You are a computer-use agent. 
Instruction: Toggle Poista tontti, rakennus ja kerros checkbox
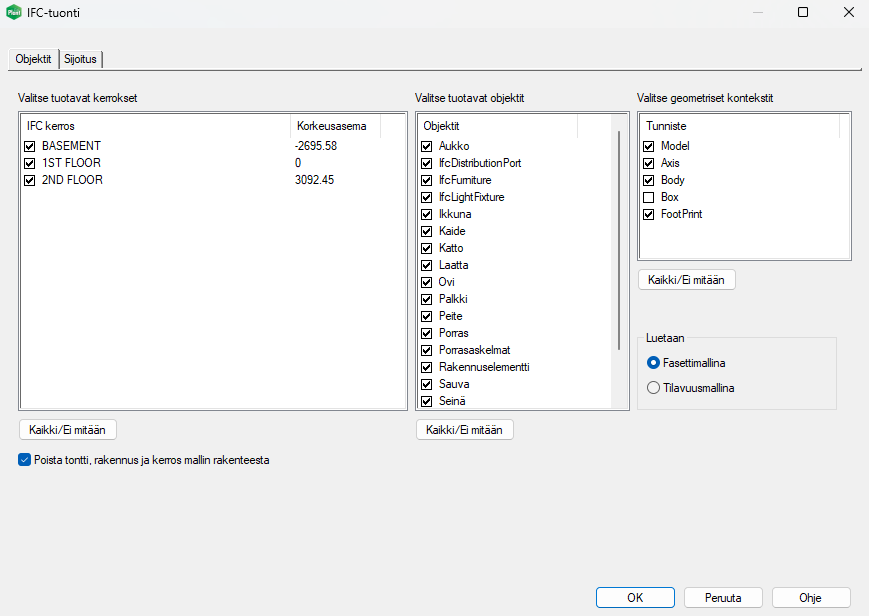point(25,460)
